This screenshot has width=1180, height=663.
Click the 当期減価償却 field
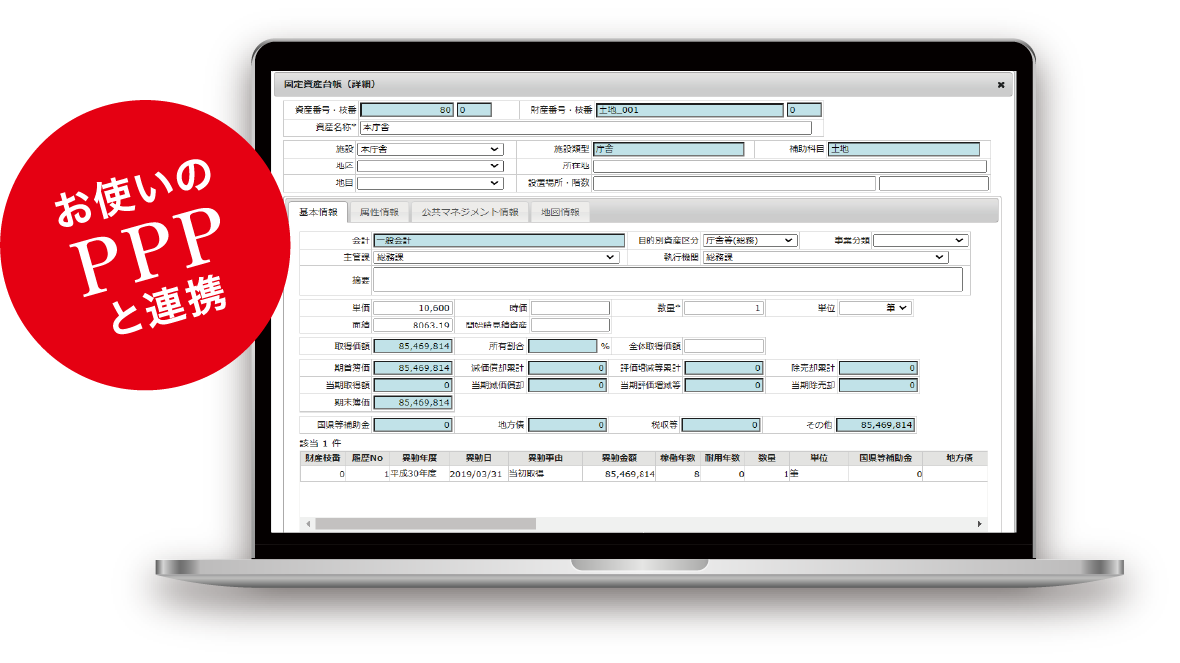click(567, 385)
